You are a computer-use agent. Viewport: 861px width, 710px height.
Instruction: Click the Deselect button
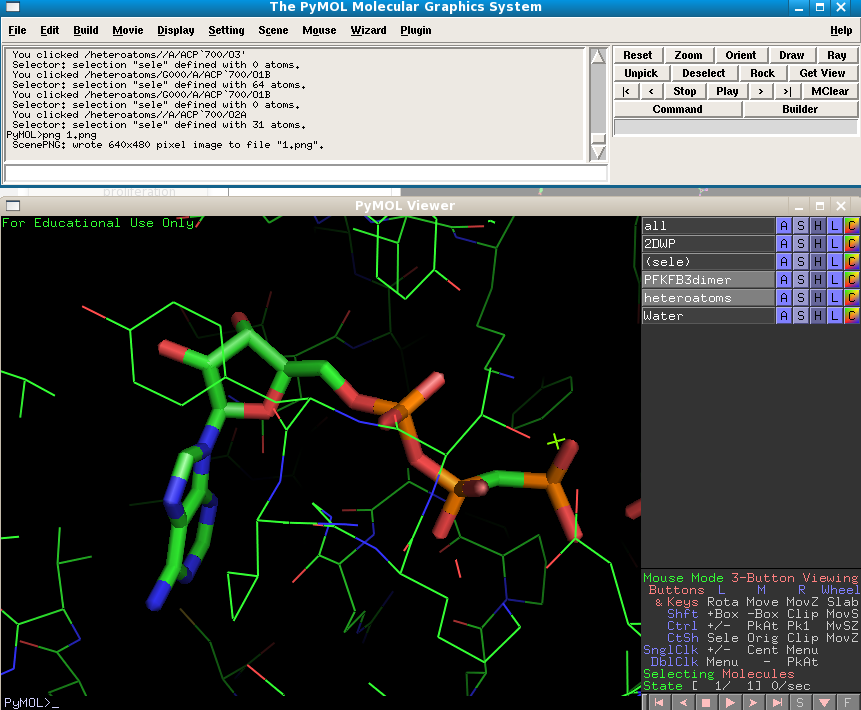[x=704, y=74]
